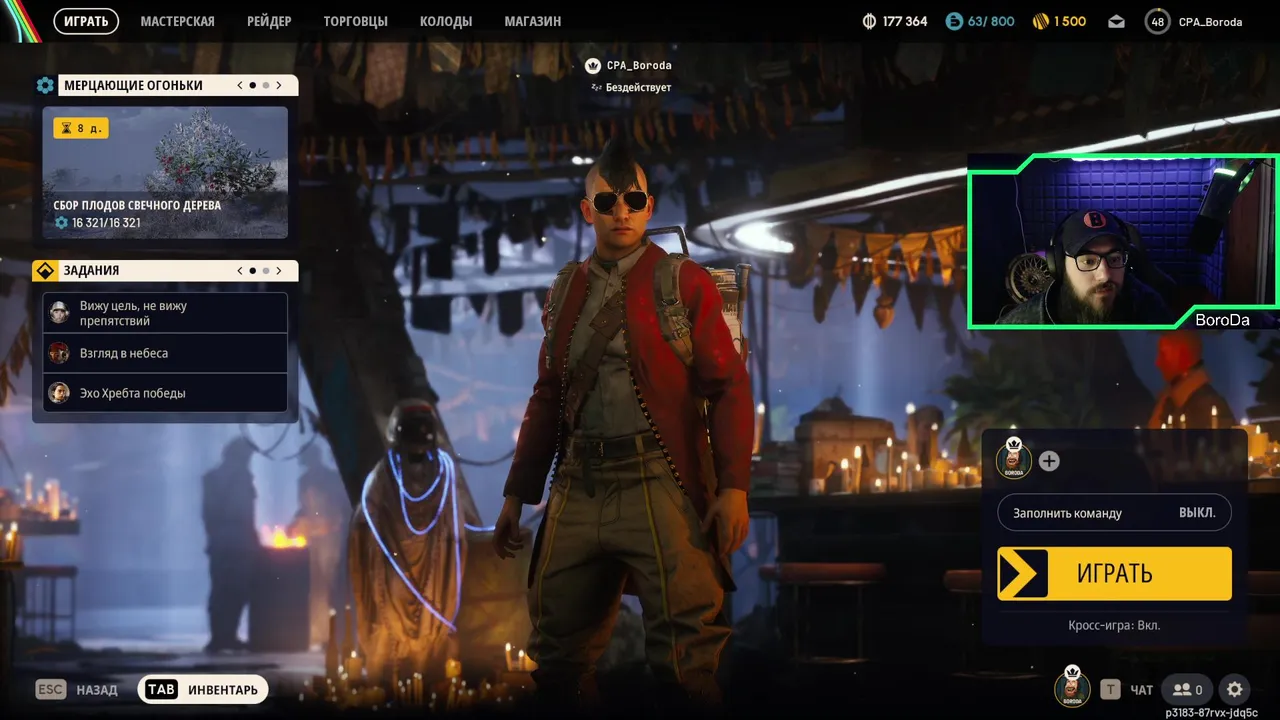Go to previous page with ЗАДАНИЯ left arrow

(240, 270)
